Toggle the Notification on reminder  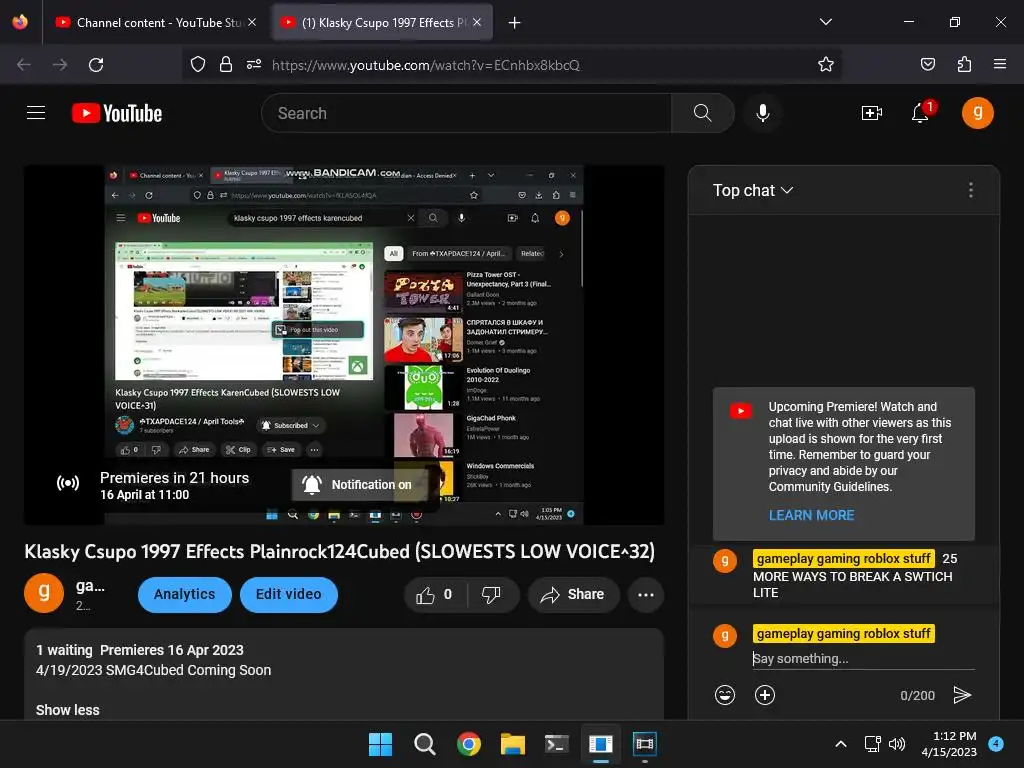[x=358, y=485]
